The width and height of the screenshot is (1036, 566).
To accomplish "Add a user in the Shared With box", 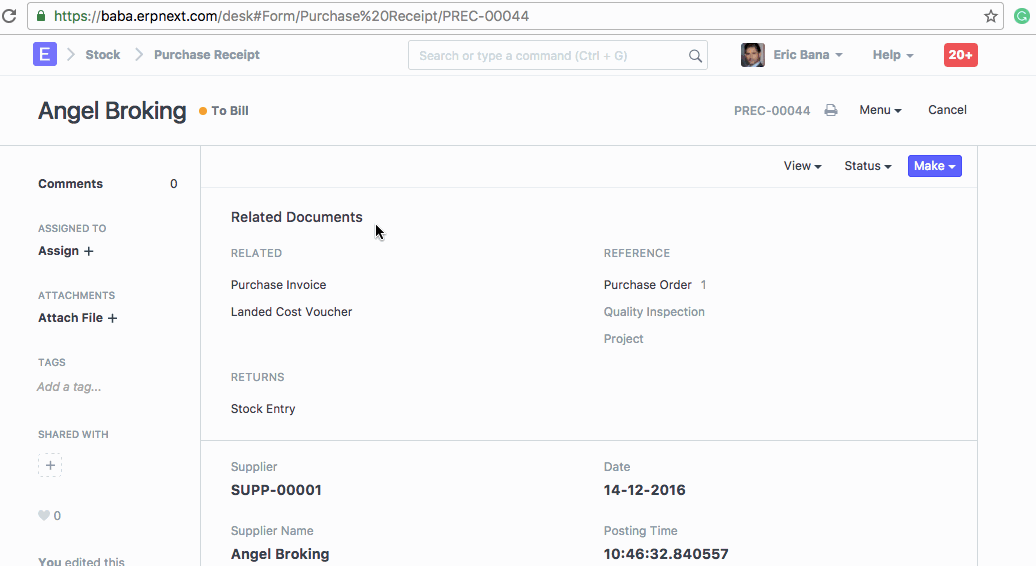I will [x=50, y=465].
